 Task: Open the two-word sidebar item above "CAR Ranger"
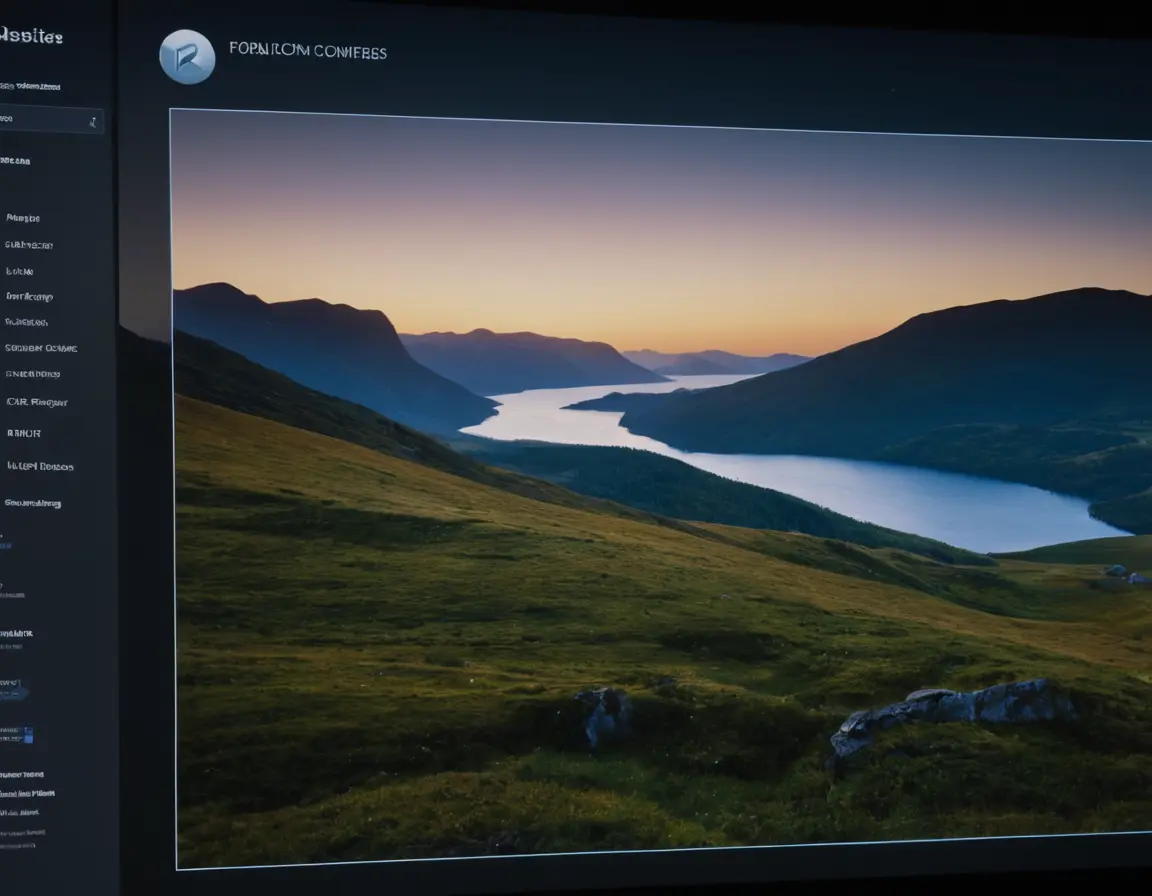tap(41, 348)
